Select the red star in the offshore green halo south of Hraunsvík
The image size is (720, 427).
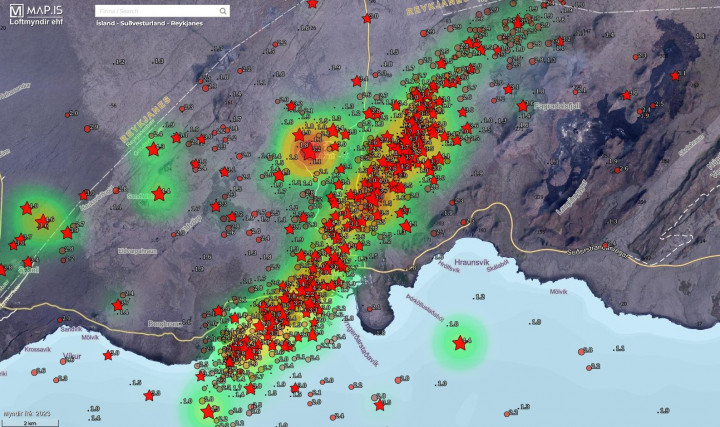tap(460, 343)
